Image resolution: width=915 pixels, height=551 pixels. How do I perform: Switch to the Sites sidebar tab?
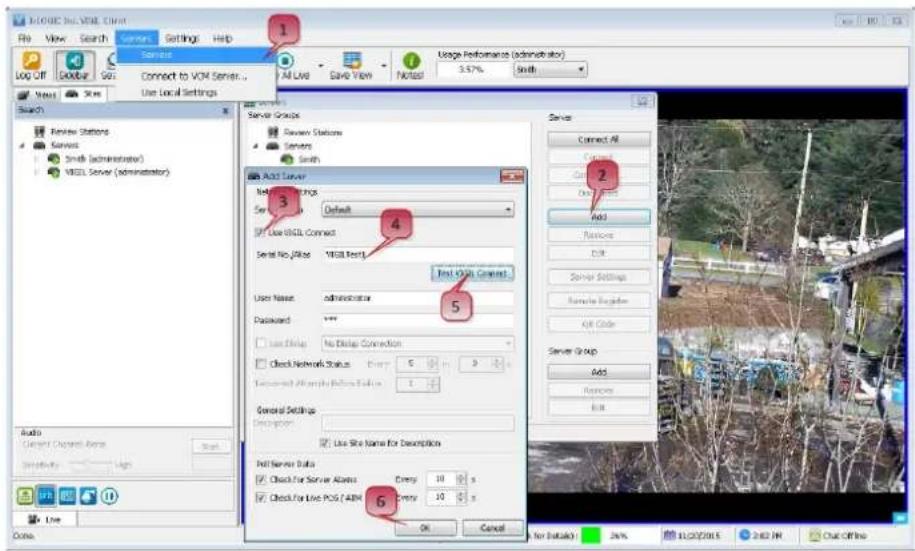pyautogui.click(x=83, y=93)
